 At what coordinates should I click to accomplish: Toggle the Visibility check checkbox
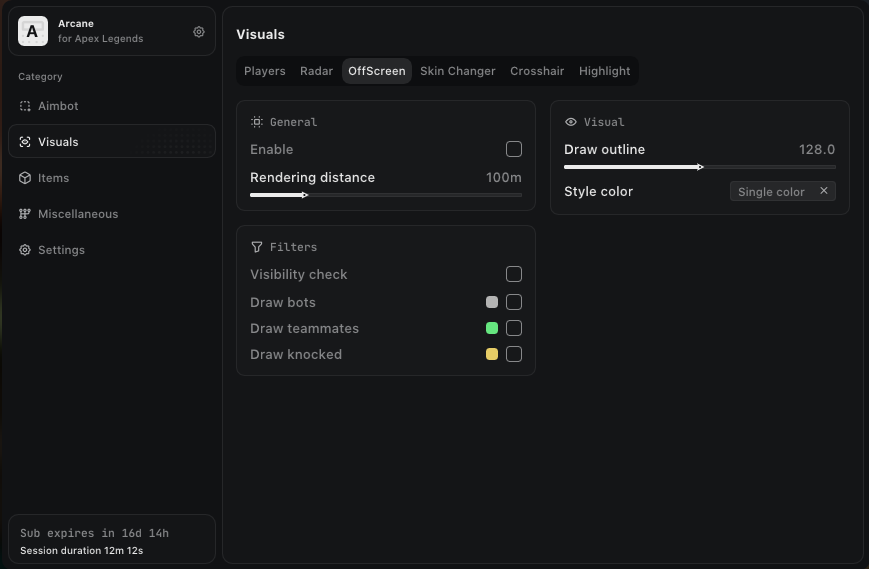click(x=514, y=274)
